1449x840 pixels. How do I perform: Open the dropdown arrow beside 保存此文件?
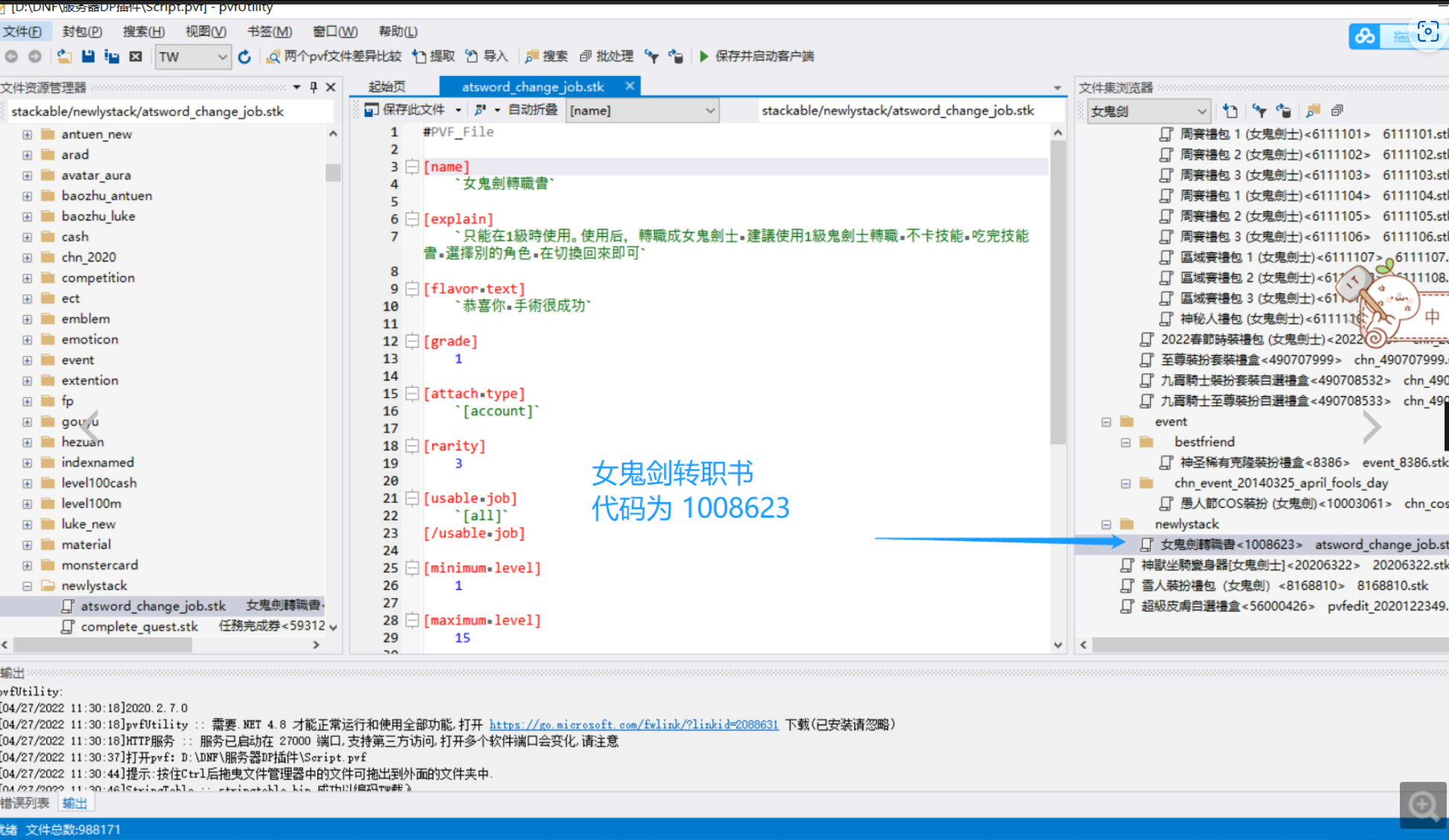(458, 110)
